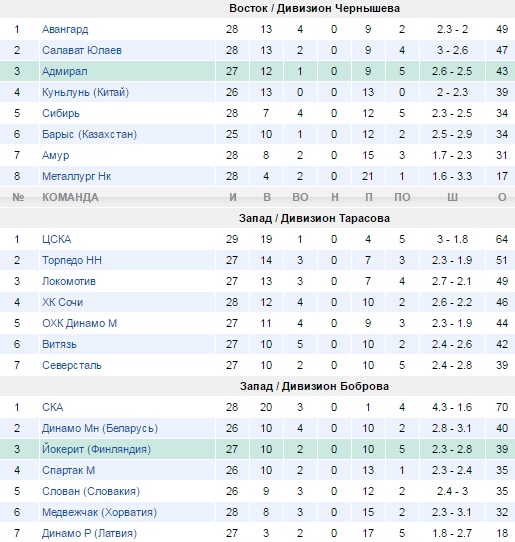Click the Ш goals column header
This screenshot has height=542, width=515.
pyautogui.click(x=452, y=197)
